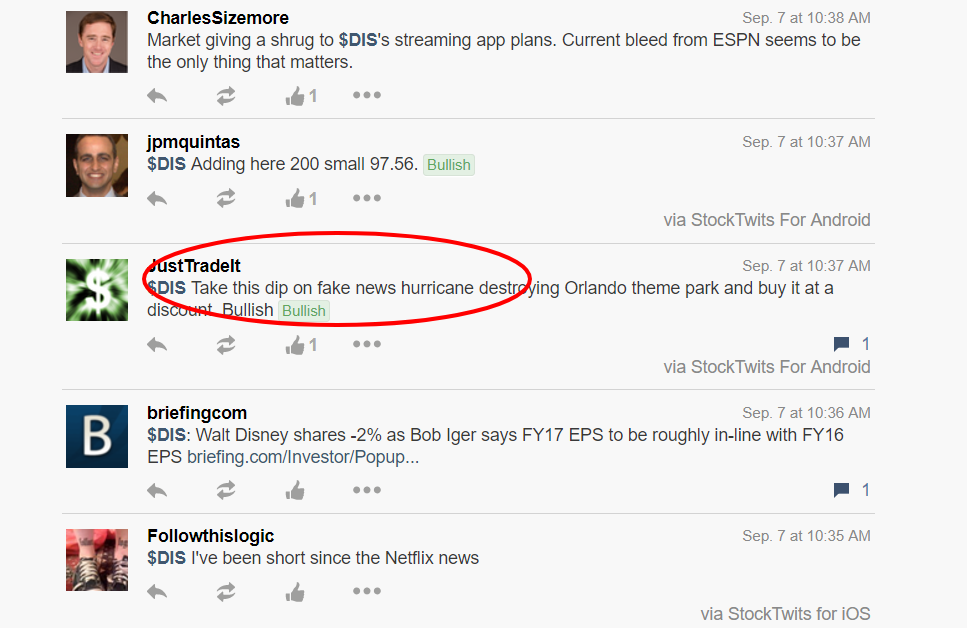Reshare Followthislogic's Netflix news post

tap(226, 592)
